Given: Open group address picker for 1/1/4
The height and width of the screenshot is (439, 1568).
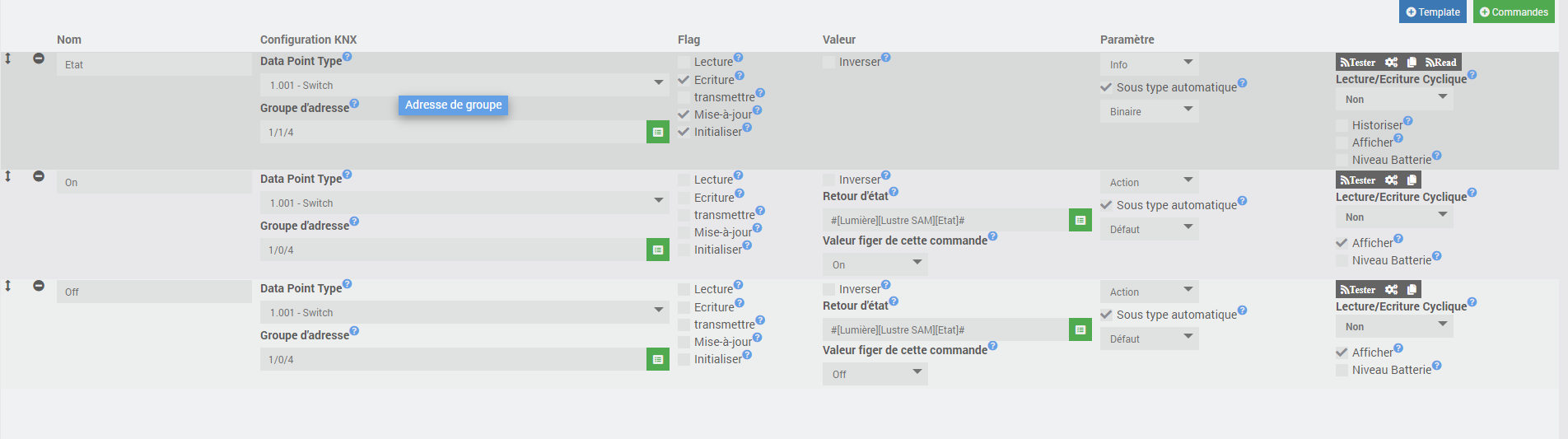Looking at the screenshot, I should (x=658, y=132).
